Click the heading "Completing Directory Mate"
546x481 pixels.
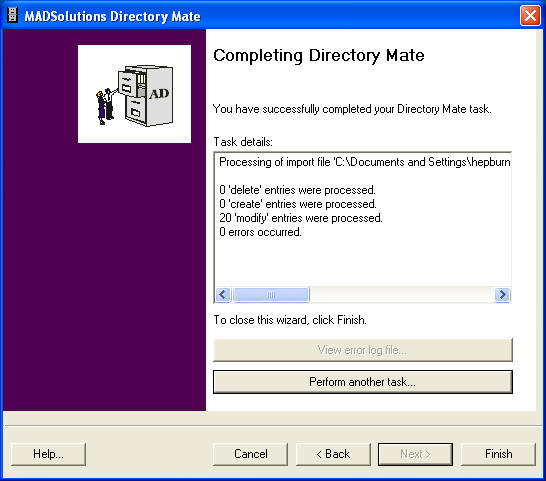[x=319, y=56]
